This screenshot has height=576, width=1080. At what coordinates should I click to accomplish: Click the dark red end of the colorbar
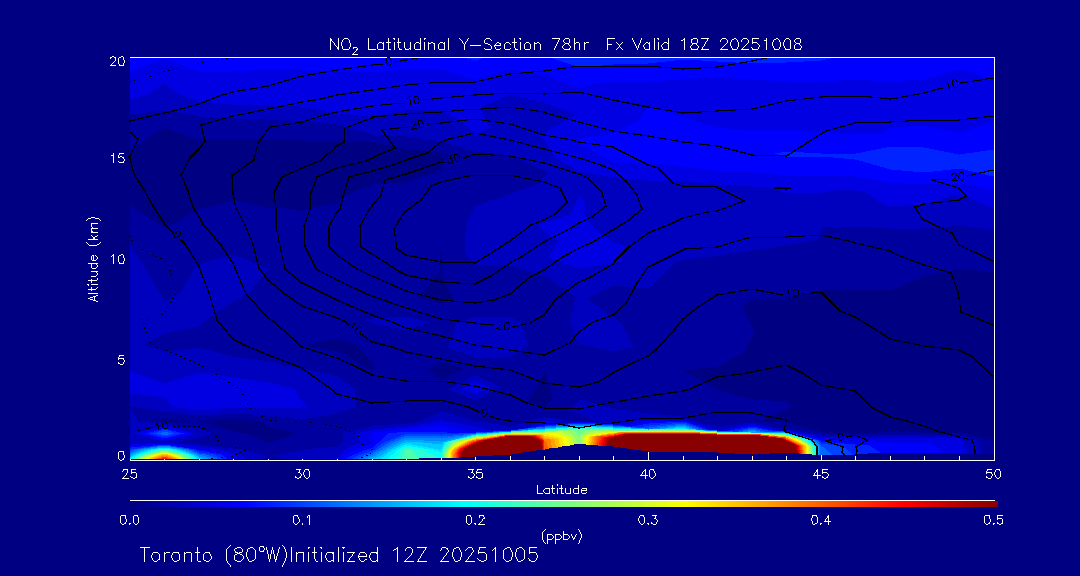(x=985, y=502)
